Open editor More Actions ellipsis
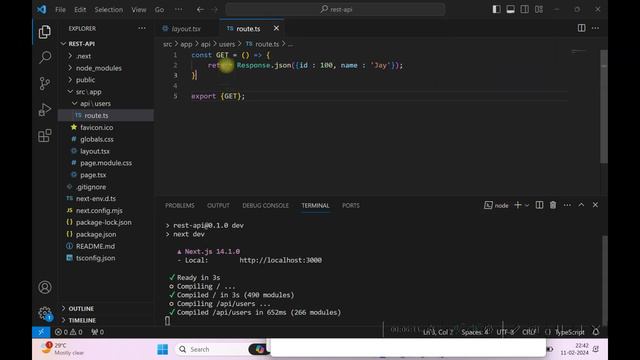This screenshot has height=360, width=640. click(596, 28)
